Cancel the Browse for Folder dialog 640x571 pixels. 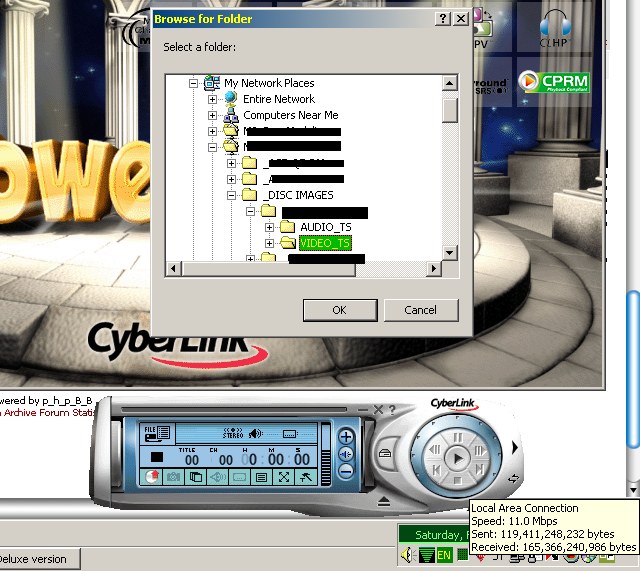(x=421, y=310)
